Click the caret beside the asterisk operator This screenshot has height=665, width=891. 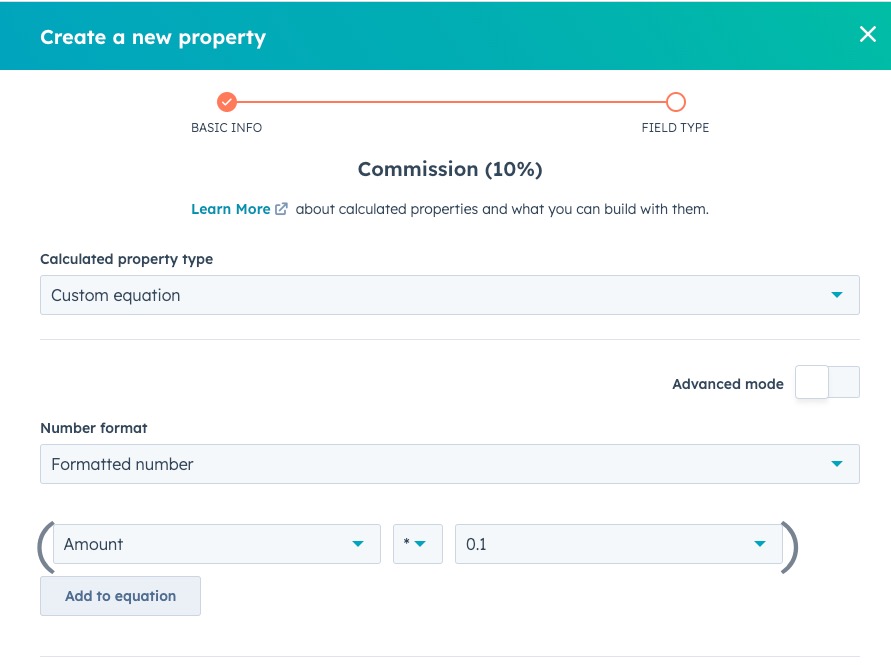421,544
